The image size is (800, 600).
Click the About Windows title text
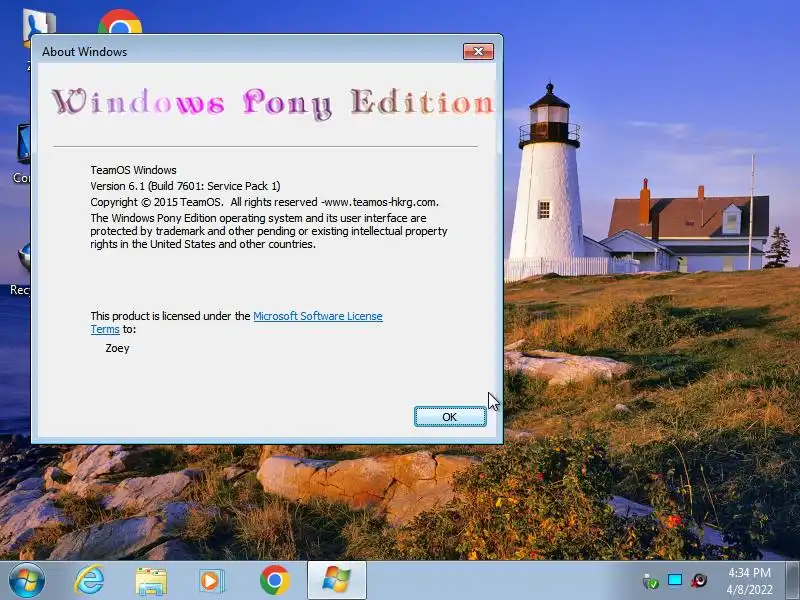pos(84,52)
